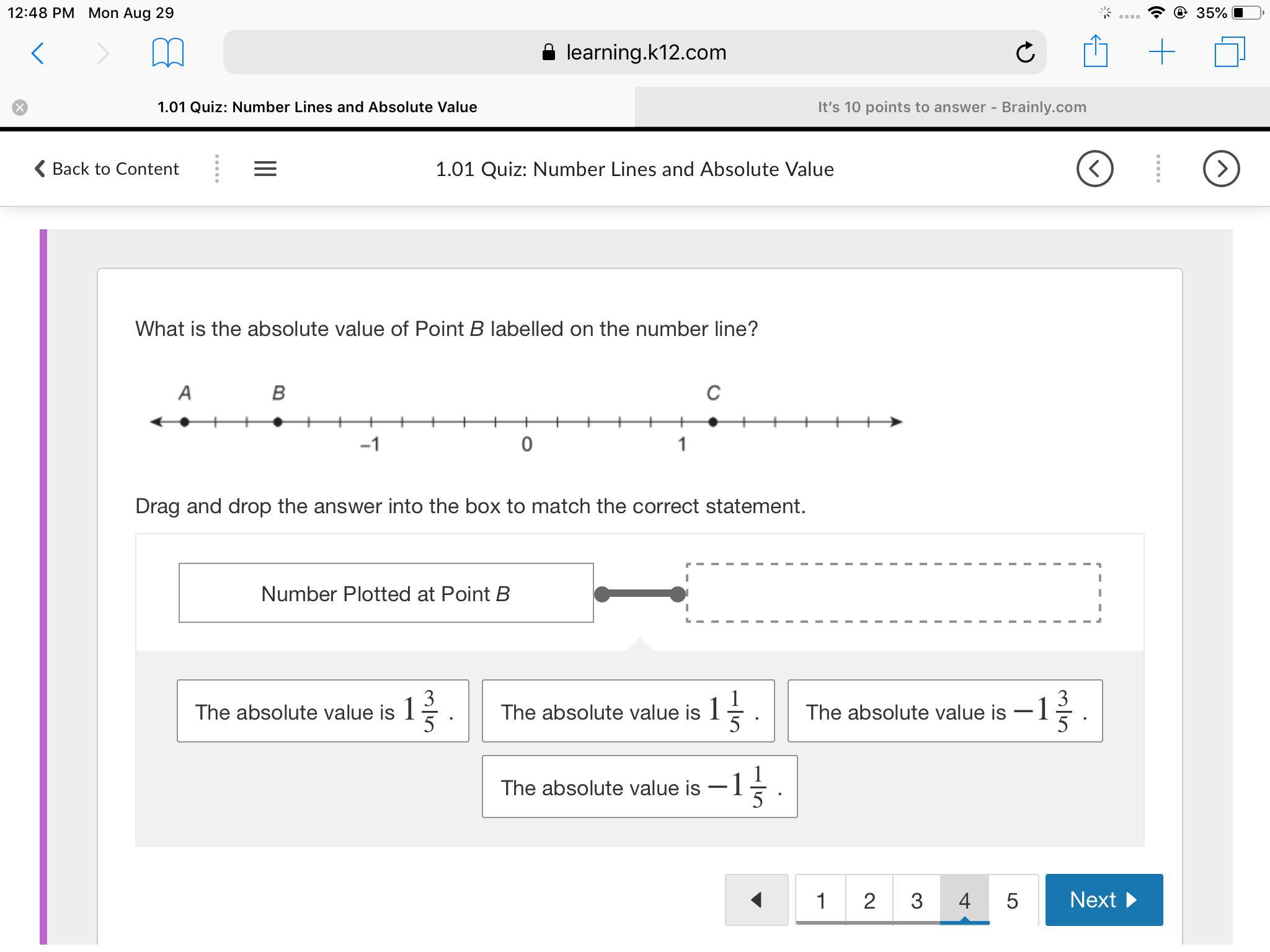Select the answer tile 'absolute value is 1 3/5'
The height and width of the screenshot is (952, 1270).
(323, 711)
